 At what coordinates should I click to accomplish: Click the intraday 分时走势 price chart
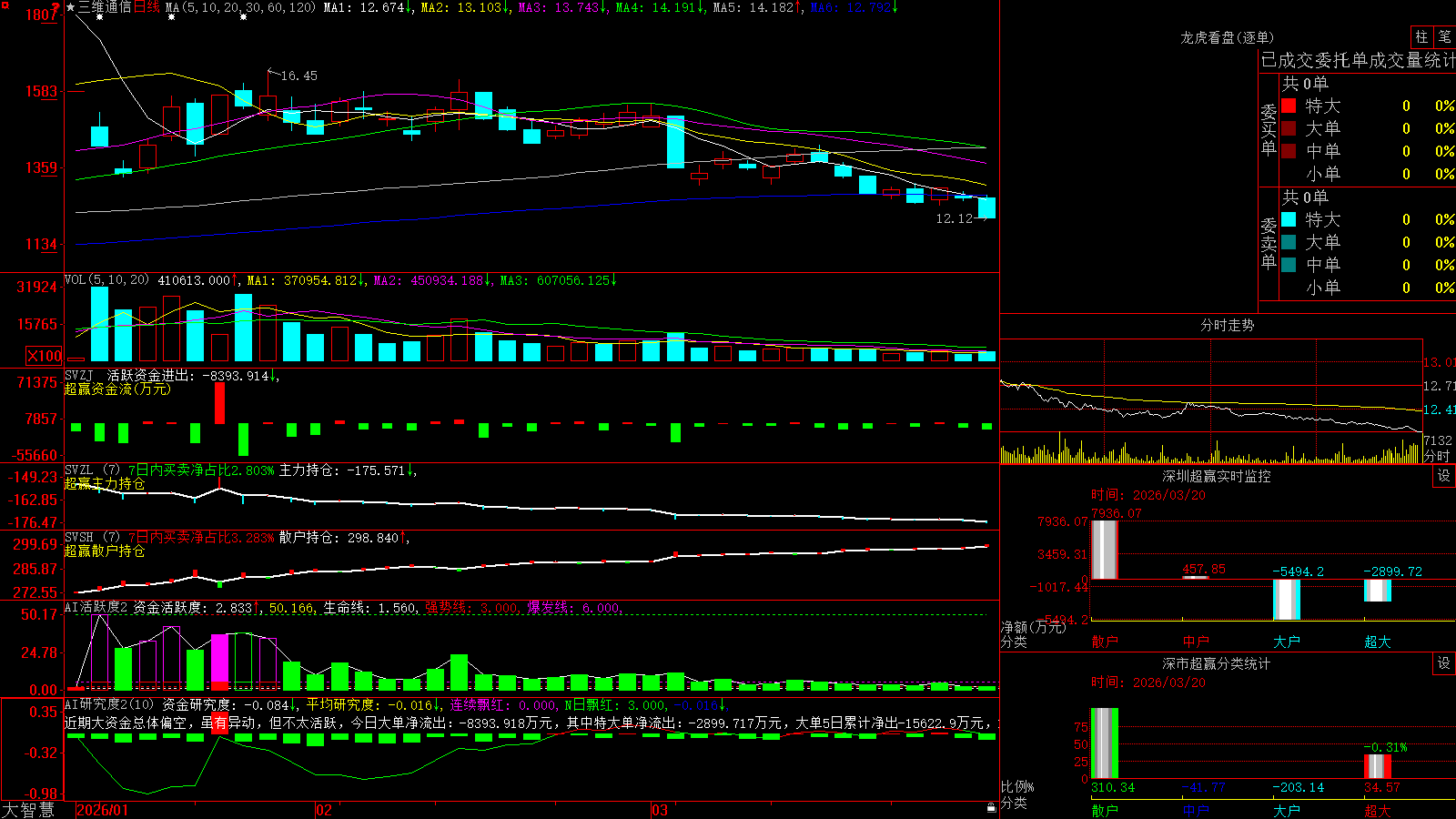pos(1211,386)
